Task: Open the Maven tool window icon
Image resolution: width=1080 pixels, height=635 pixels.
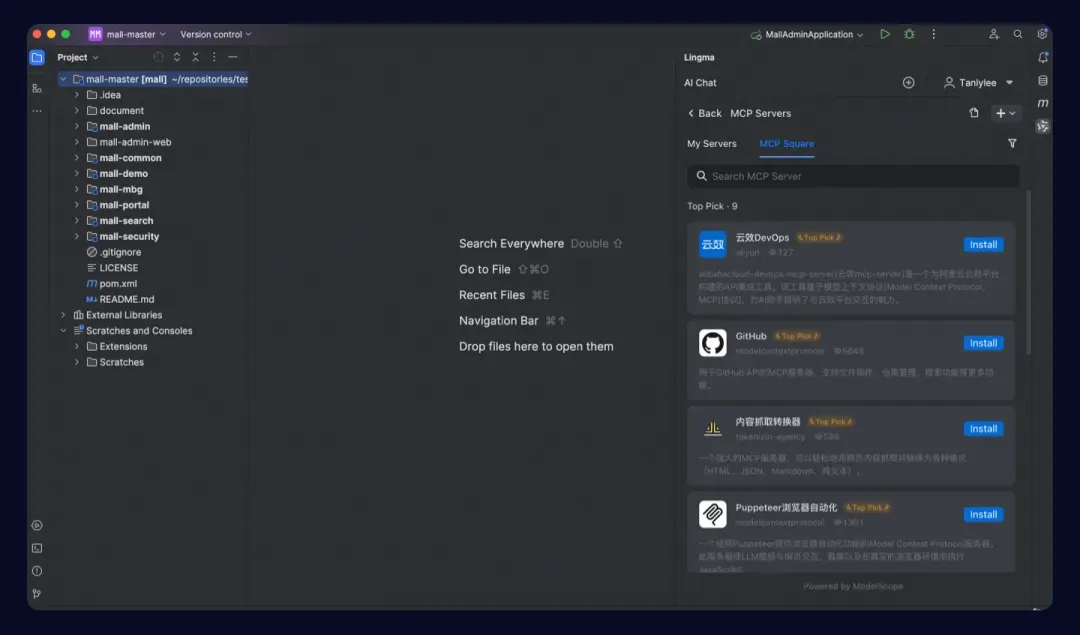Action: pos(1043,103)
